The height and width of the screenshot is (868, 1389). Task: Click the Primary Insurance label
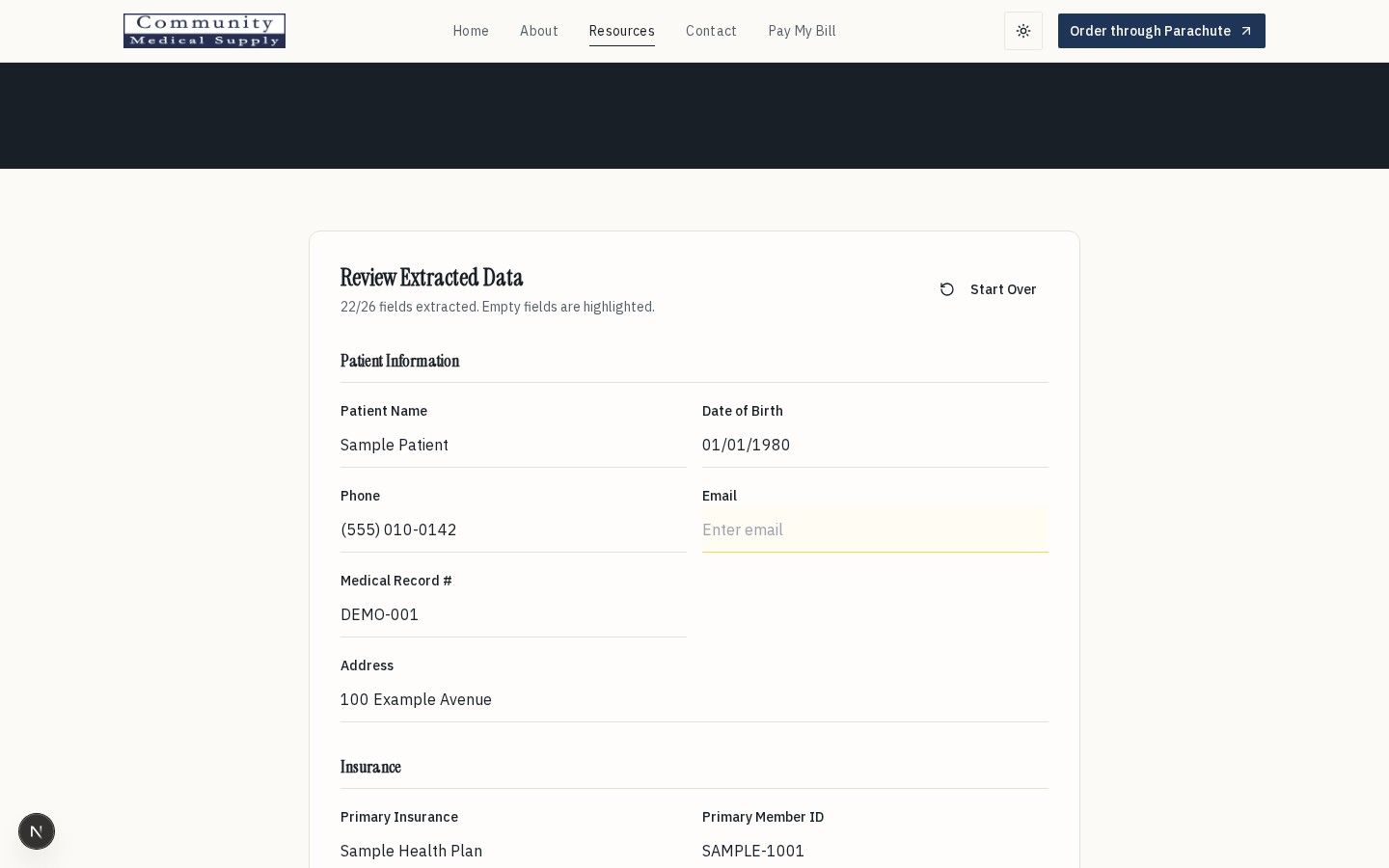pyautogui.click(x=399, y=817)
